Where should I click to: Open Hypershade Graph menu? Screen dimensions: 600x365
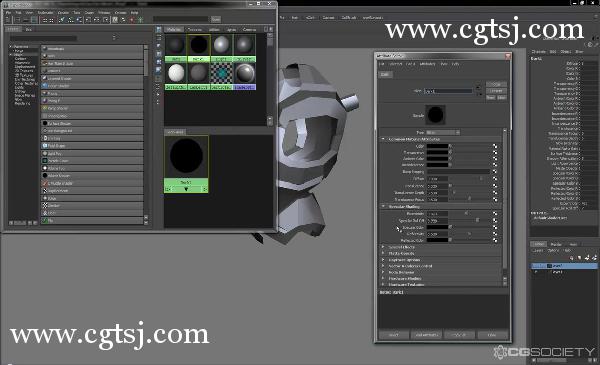point(89,12)
